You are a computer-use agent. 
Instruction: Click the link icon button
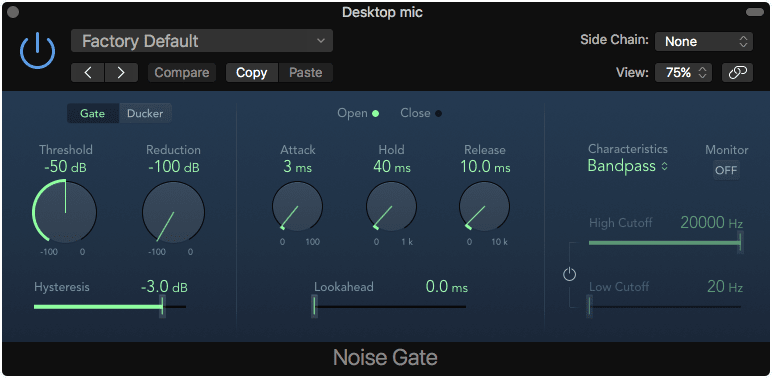coord(737,73)
